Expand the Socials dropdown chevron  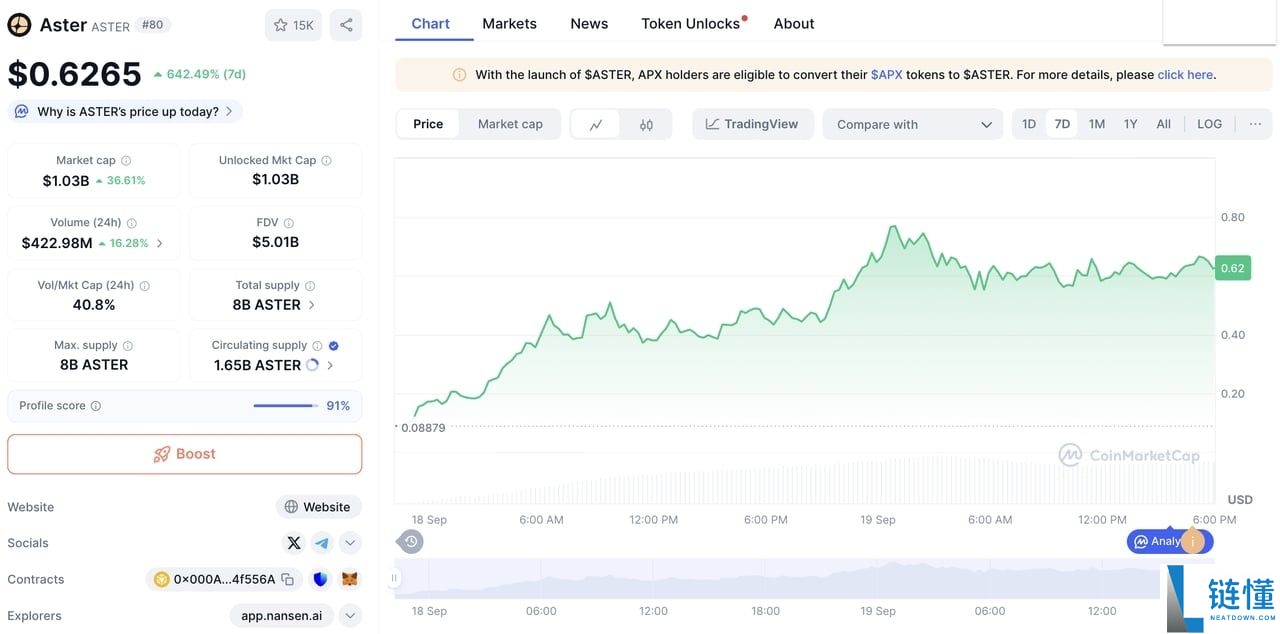[350, 543]
